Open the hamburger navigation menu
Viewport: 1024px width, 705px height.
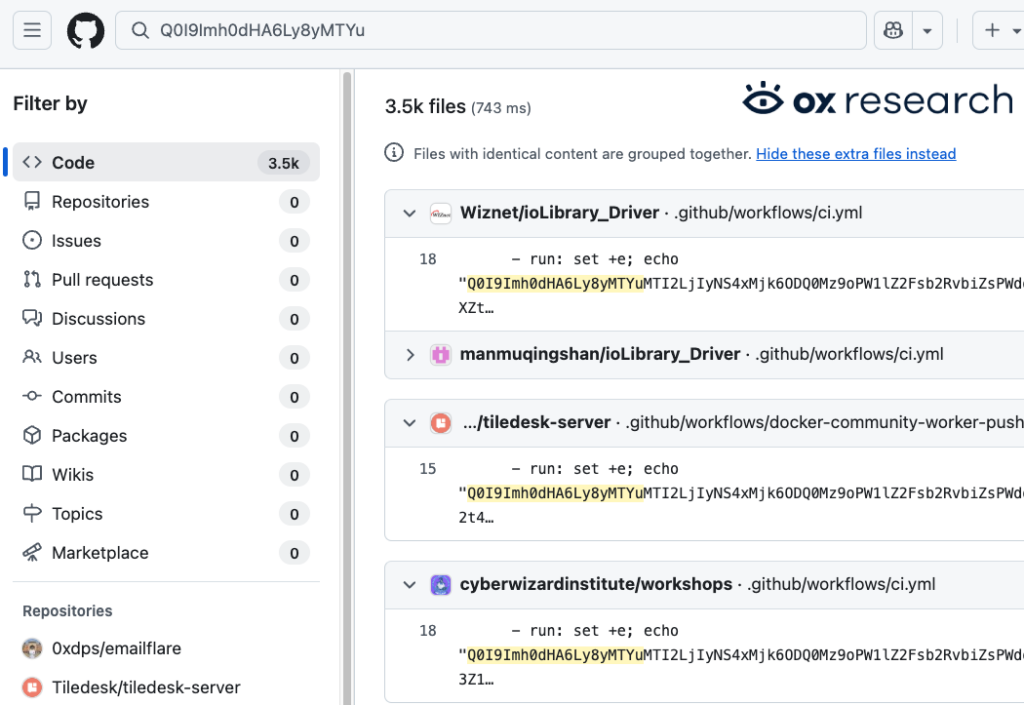click(x=32, y=30)
